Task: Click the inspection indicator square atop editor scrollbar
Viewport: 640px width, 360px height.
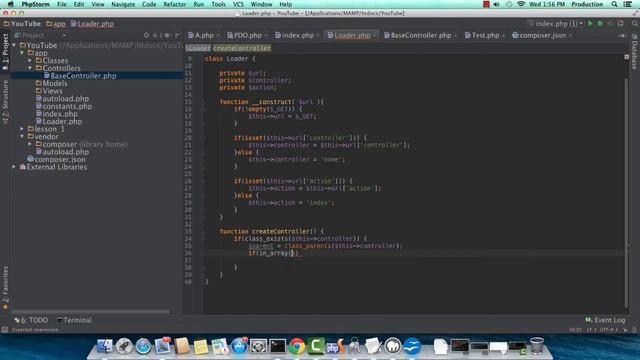Action: click(627, 57)
